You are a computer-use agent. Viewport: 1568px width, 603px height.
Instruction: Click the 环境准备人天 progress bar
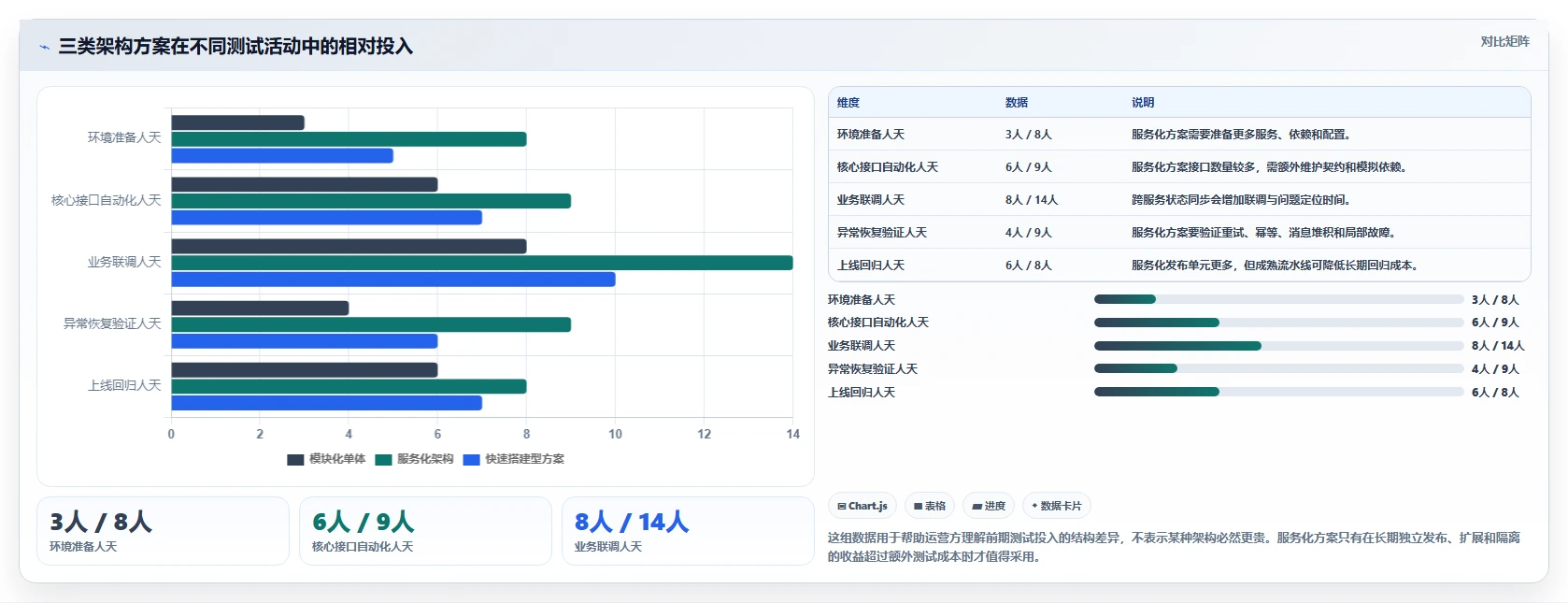[x=1278, y=299]
